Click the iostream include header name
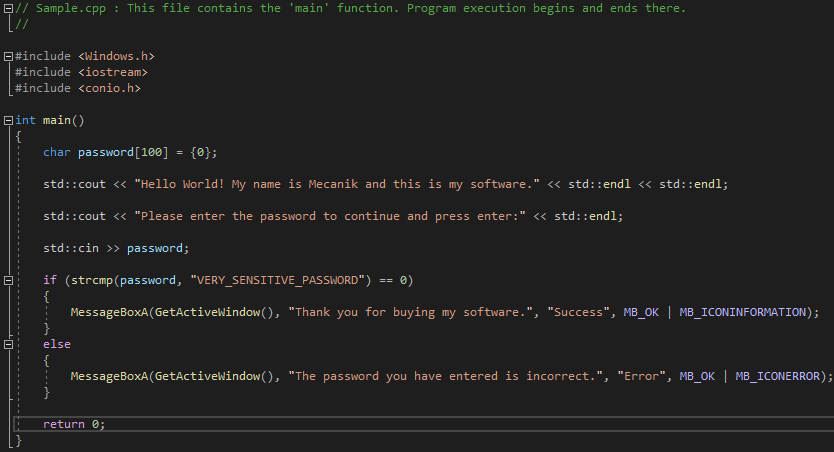Viewport: 834px width, 452px height. pos(113,72)
